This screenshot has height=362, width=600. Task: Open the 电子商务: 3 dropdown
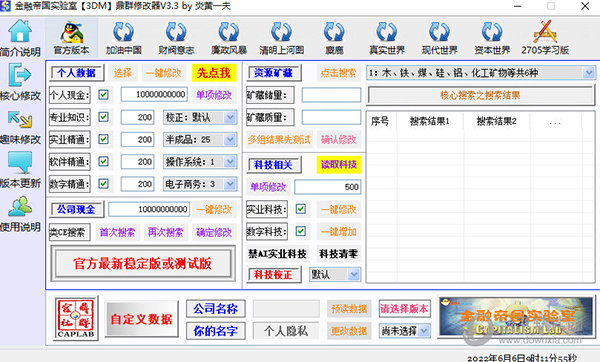(x=200, y=184)
